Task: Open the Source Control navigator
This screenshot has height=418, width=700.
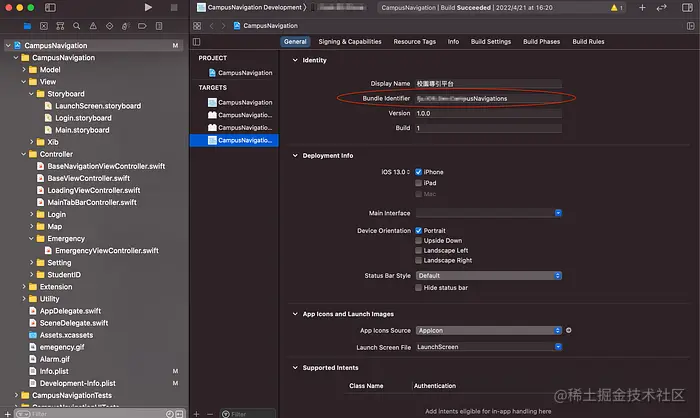Action: pos(44,26)
